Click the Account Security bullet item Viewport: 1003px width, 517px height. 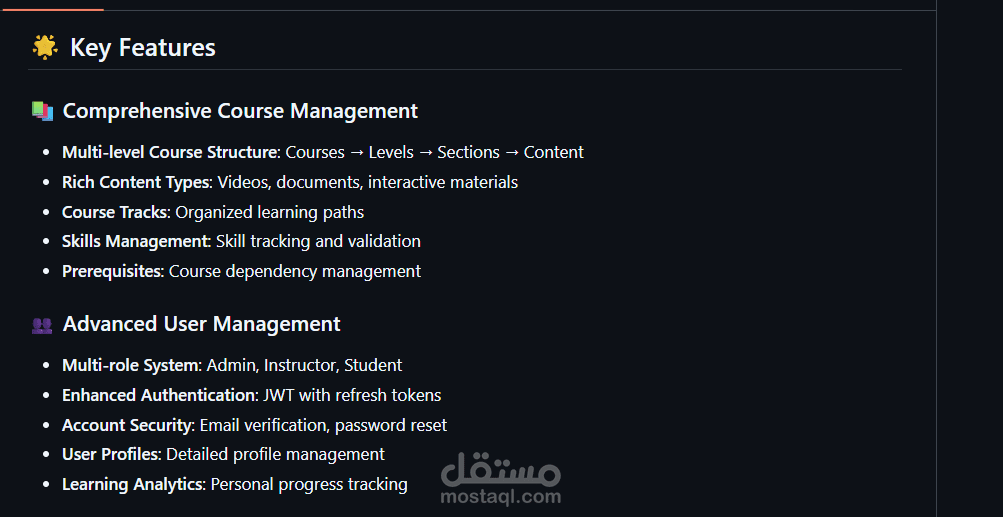(x=255, y=425)
